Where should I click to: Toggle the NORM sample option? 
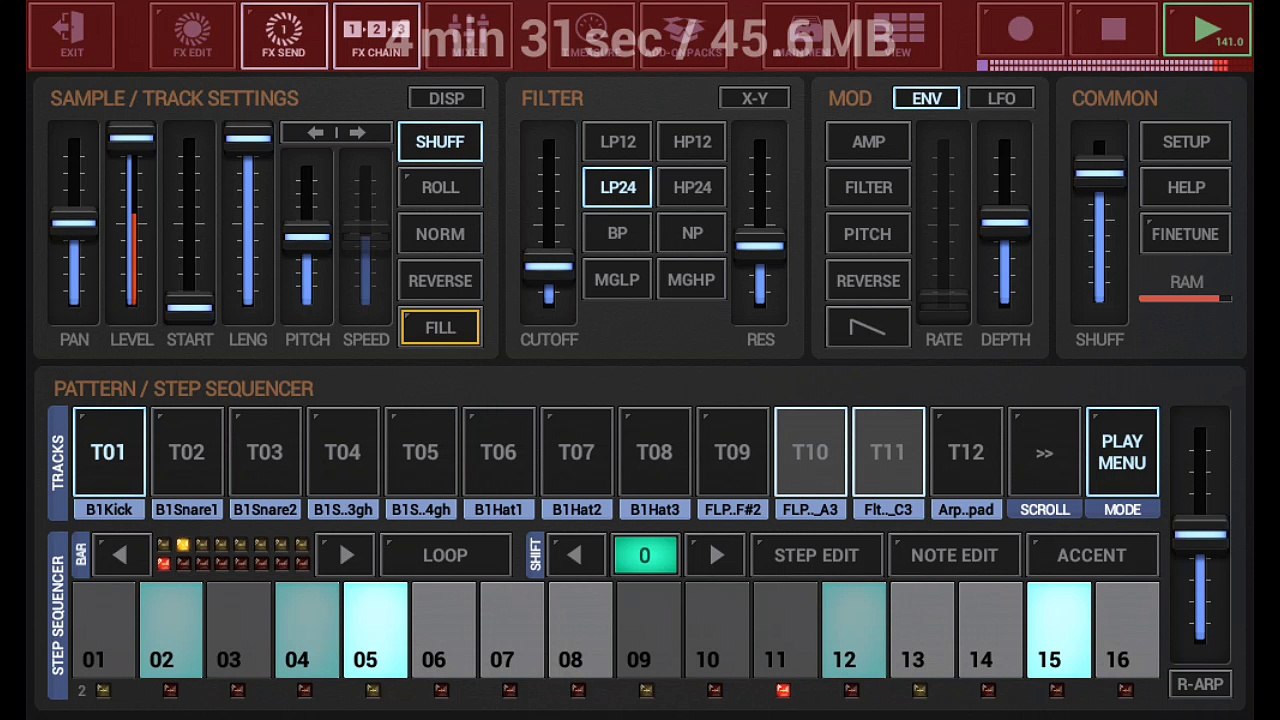coord(440,234)
